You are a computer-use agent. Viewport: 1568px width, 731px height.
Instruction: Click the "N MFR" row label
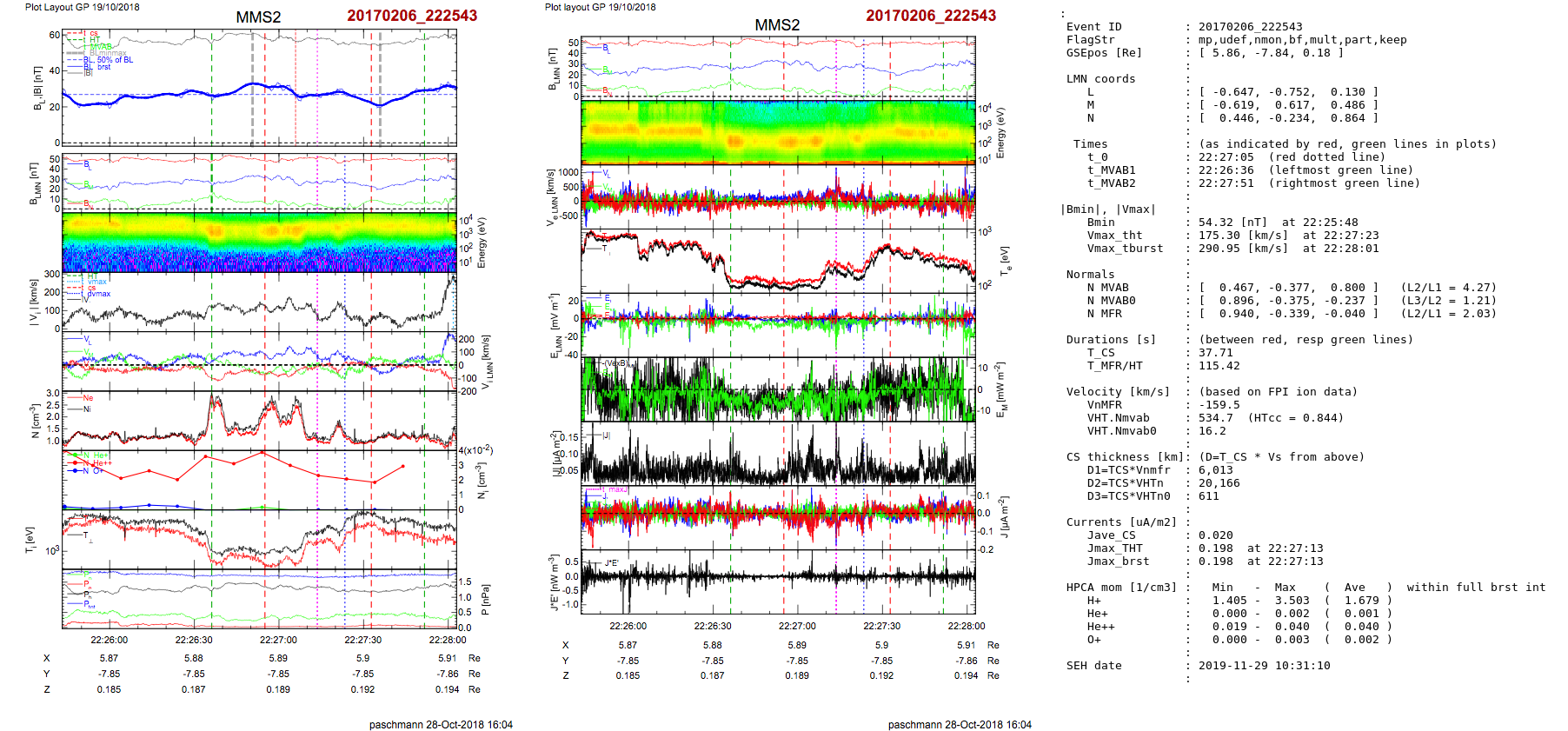[1104, 314]
